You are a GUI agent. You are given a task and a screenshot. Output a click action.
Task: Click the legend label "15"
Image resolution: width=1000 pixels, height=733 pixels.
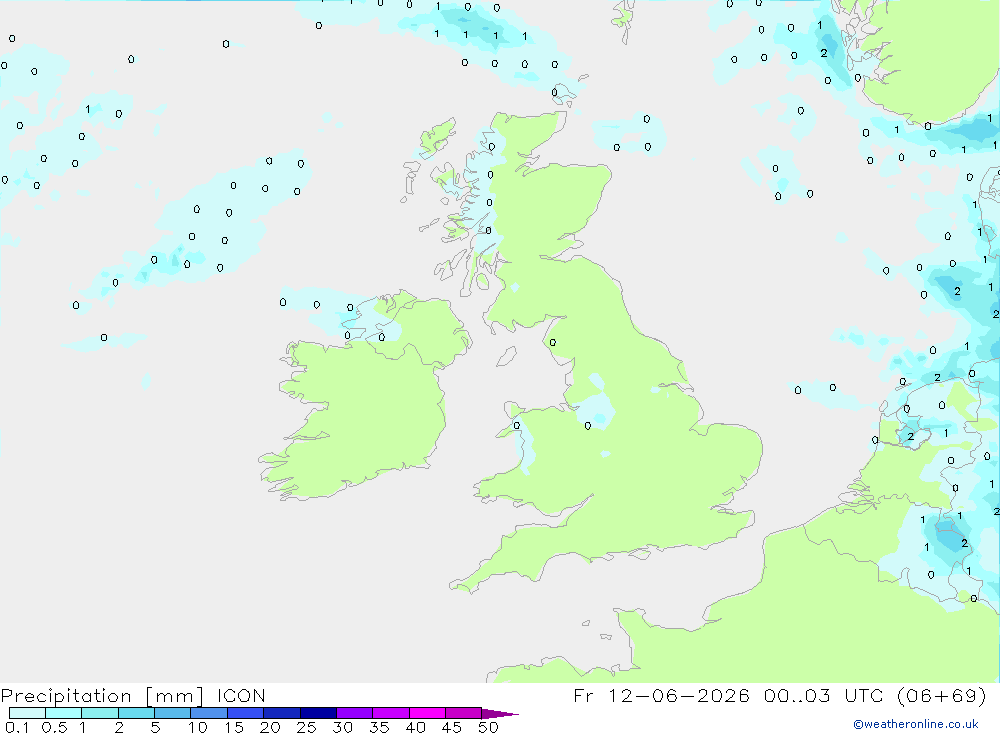coord(234,727)
